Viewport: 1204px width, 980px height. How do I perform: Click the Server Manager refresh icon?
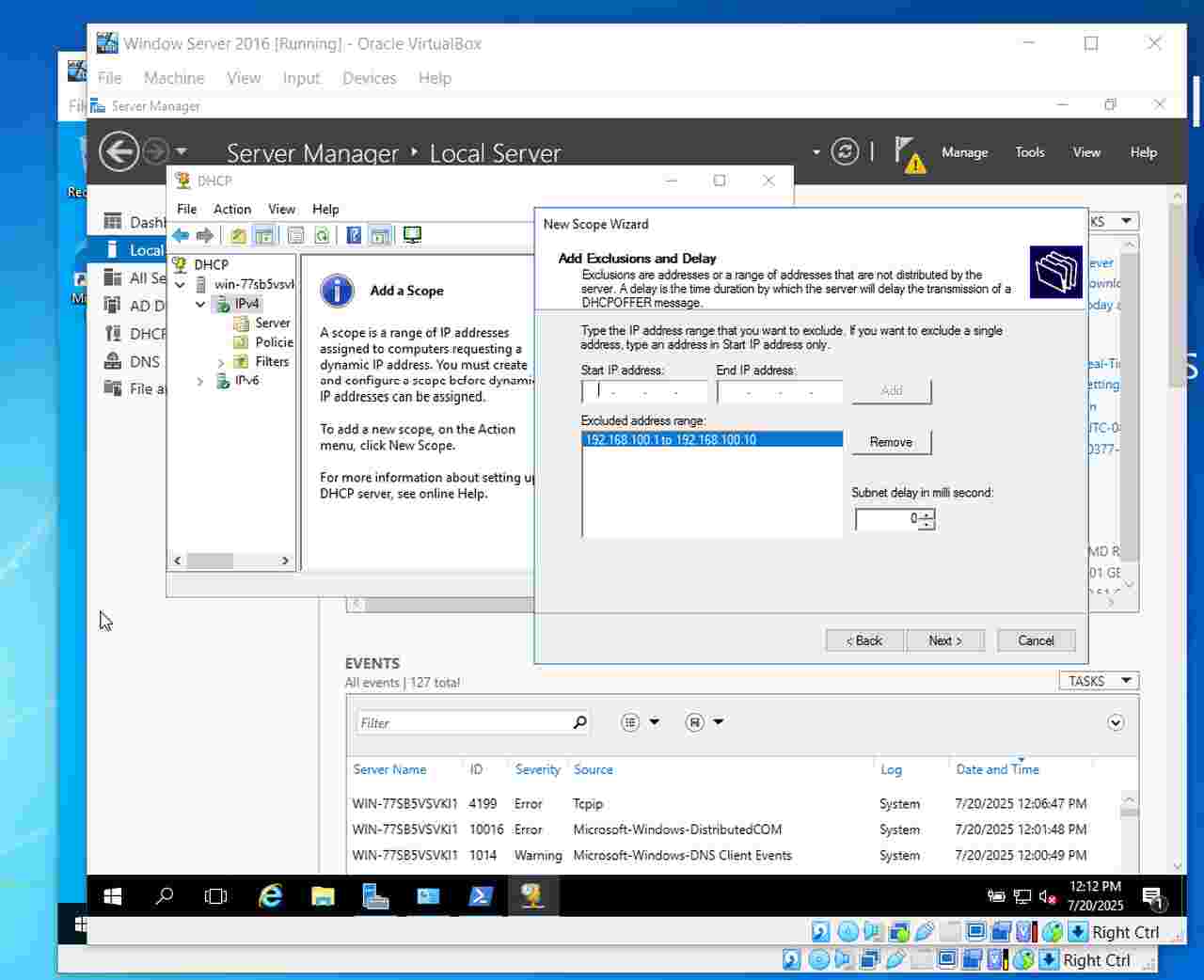pos(845,151)
